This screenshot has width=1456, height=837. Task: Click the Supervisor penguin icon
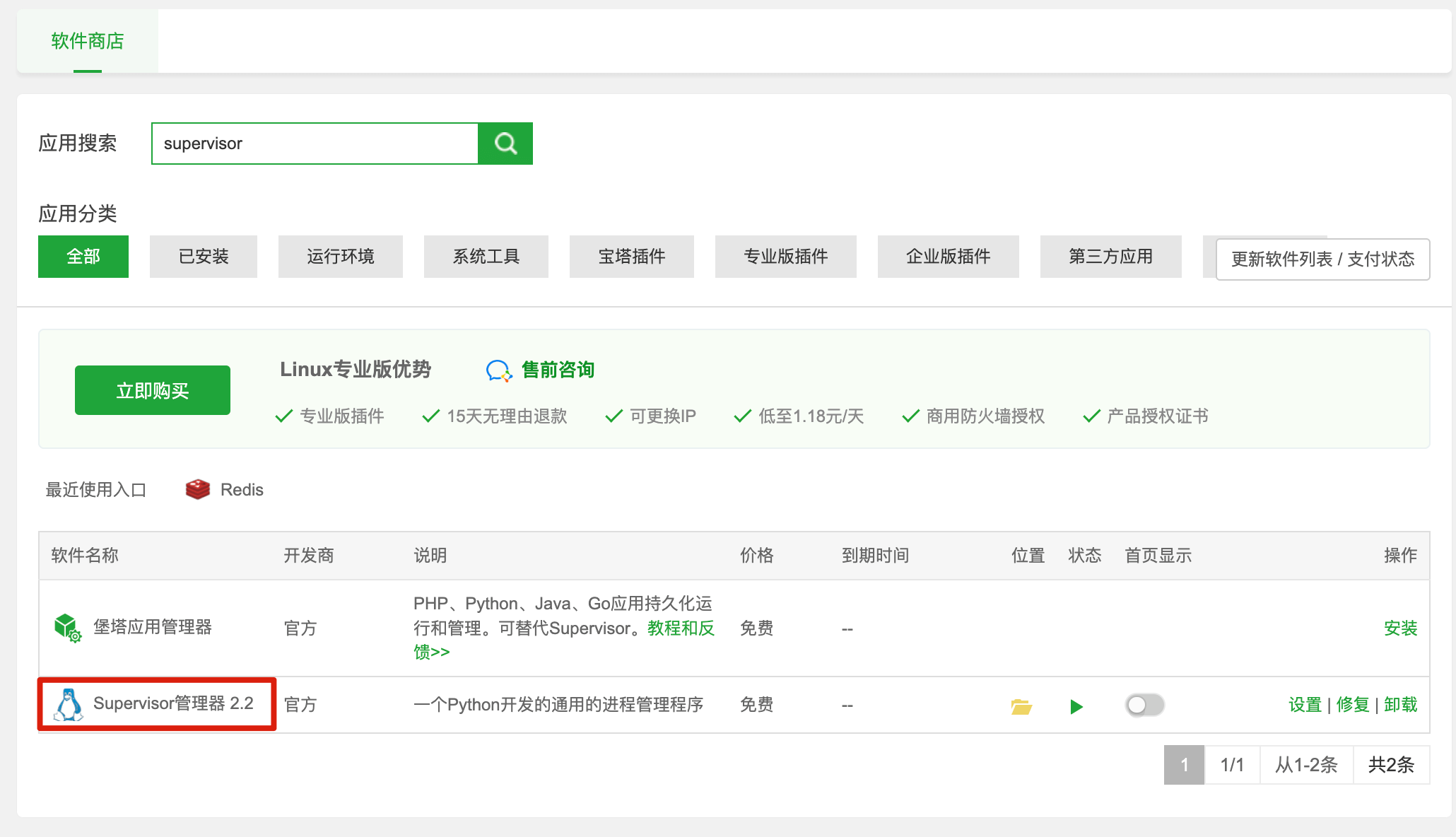pos(69,705)
